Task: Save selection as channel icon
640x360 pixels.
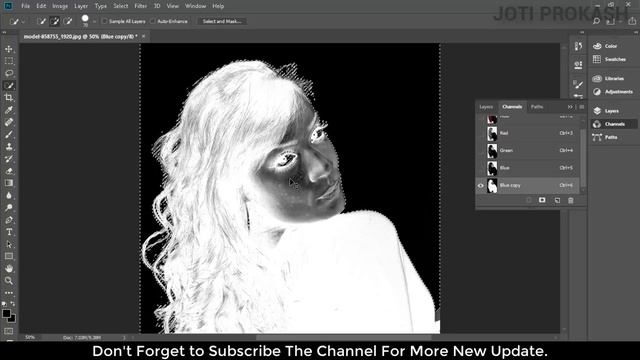Action: 542,200
